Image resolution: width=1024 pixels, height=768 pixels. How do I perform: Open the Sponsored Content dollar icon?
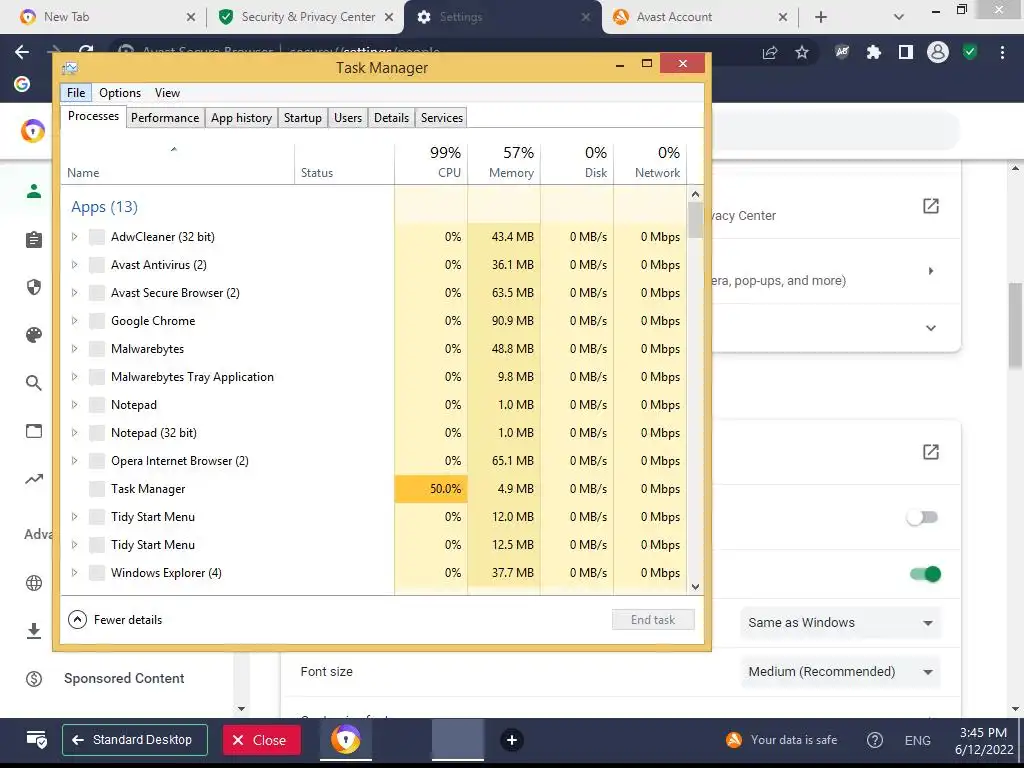click(x=34, y=679)
